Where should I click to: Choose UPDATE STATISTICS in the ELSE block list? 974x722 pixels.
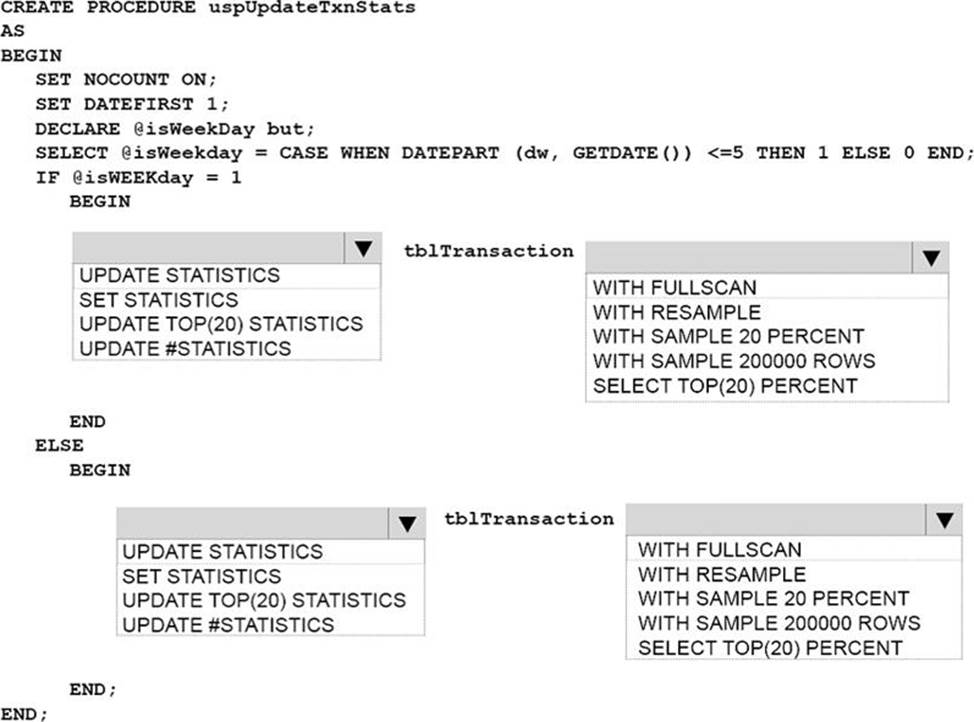tap(222, 551)
